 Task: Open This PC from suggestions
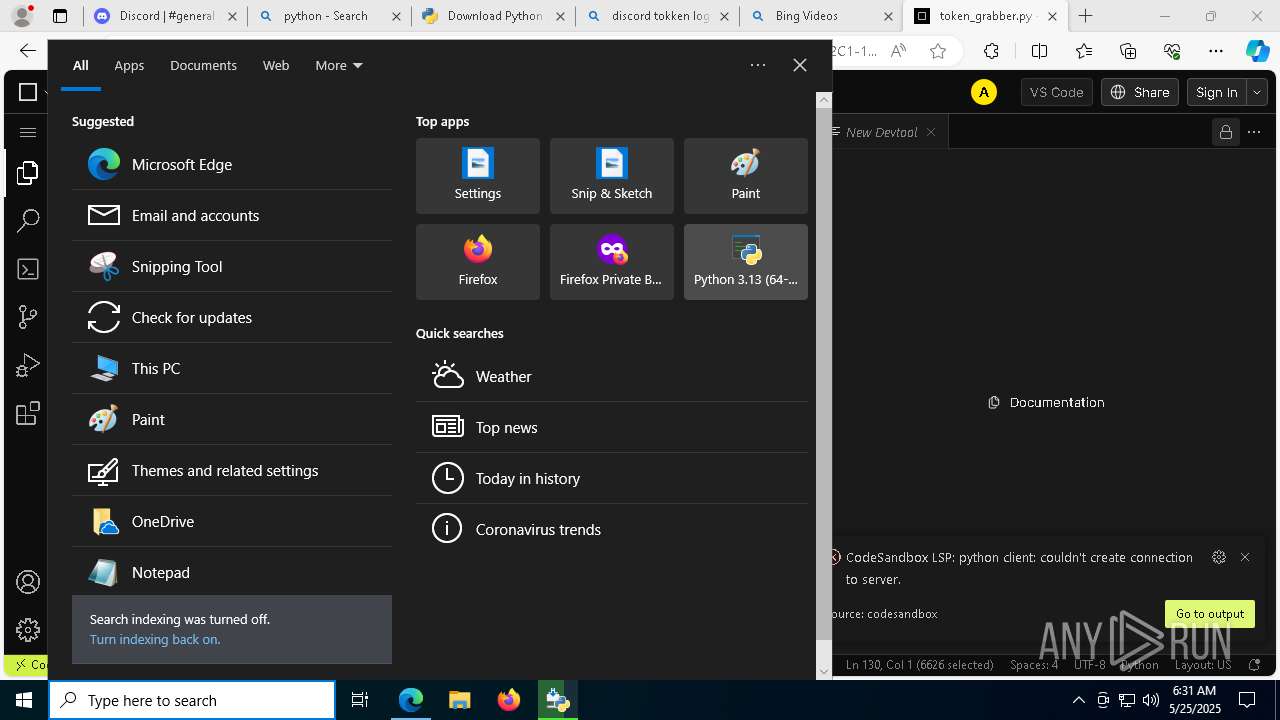pyautogui.click(x=232, y=368)
